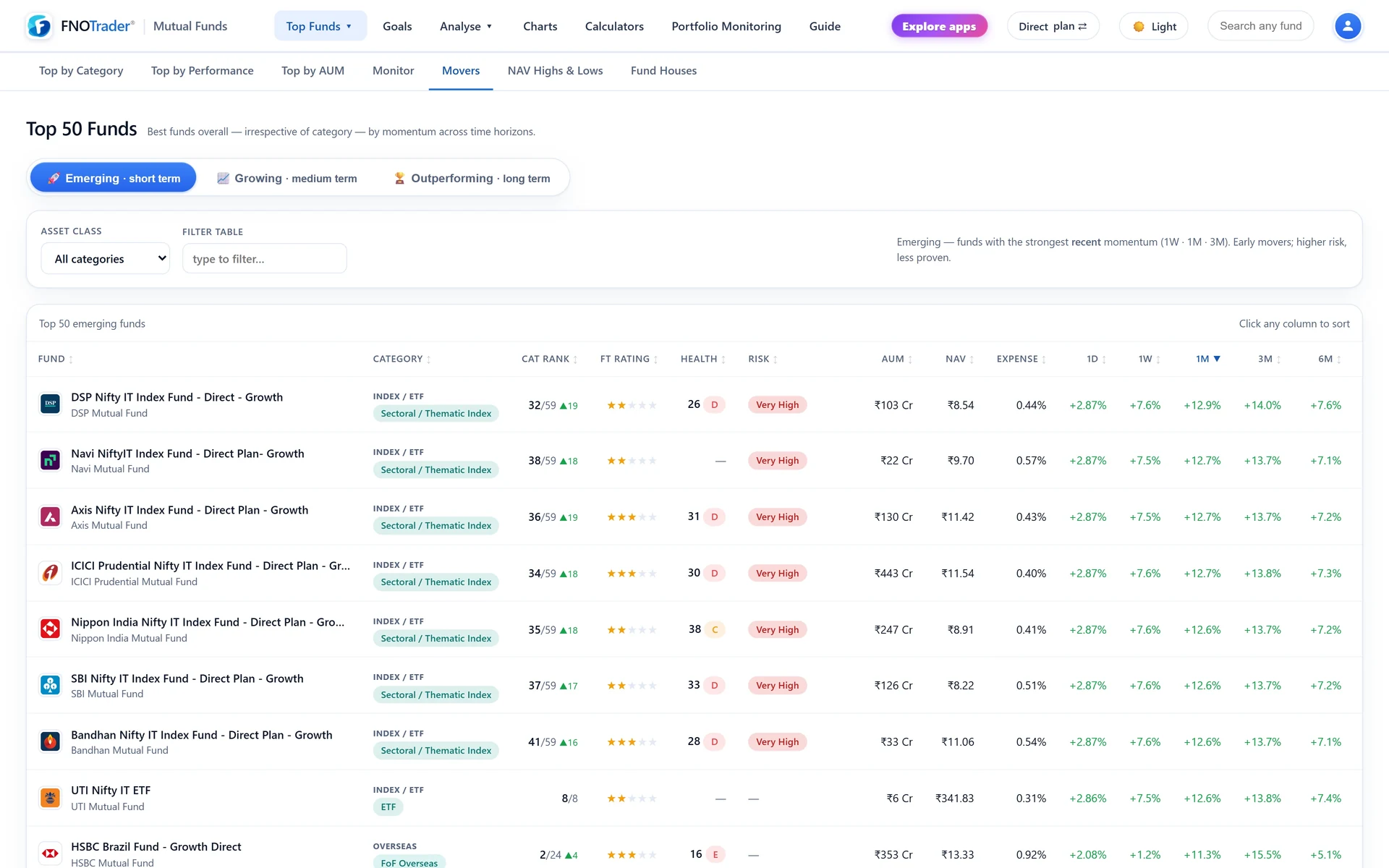Click the Search any fund box
This screenshot has width=1389, height=868.
click(1260, 26)
